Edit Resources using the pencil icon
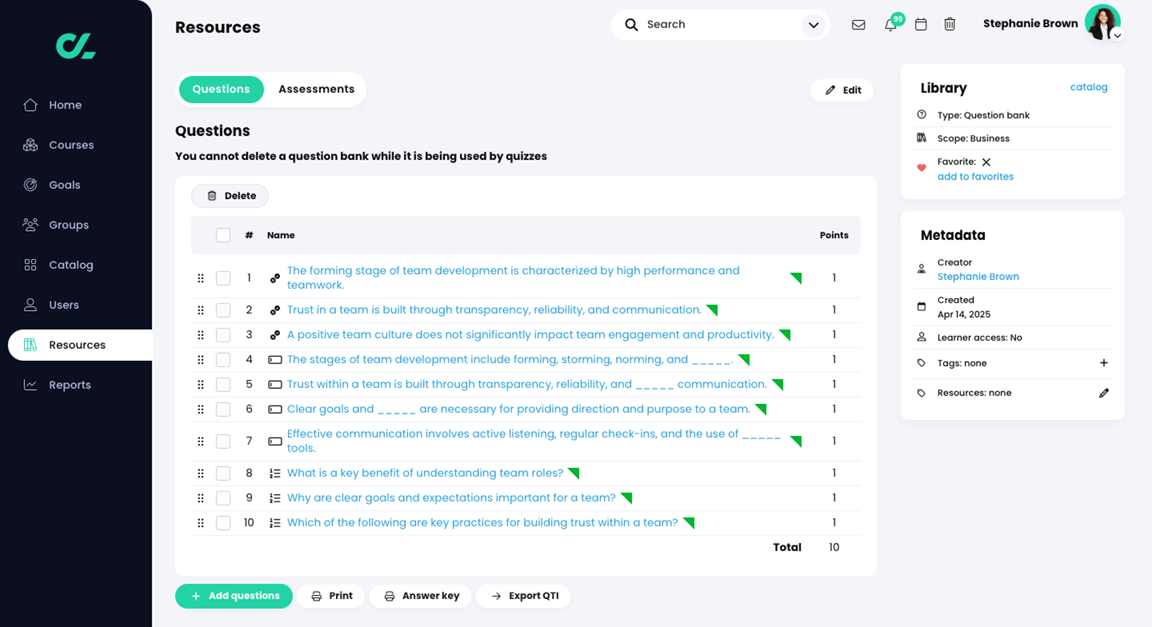Screen dimensions: 1152x627 [1103, 393]
